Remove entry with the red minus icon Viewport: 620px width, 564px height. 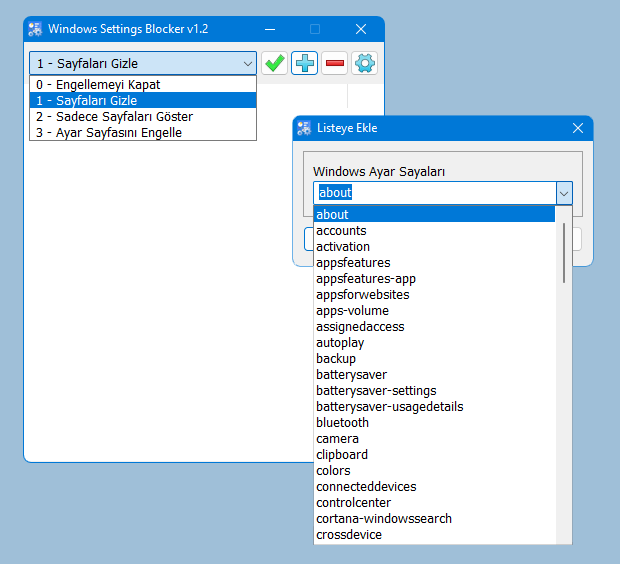(x=335, y=63)
